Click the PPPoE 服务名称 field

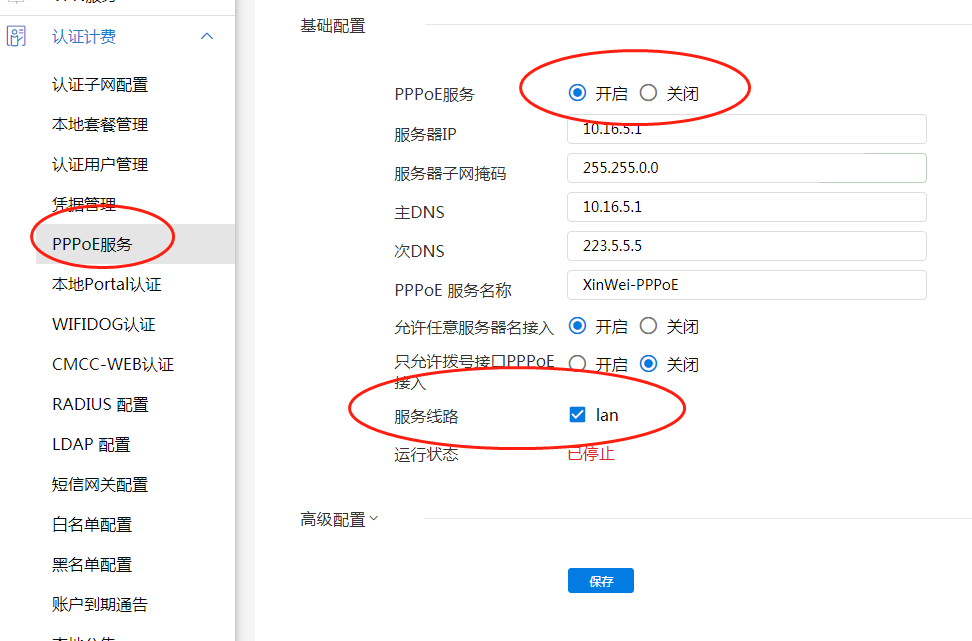pos(746,285)
